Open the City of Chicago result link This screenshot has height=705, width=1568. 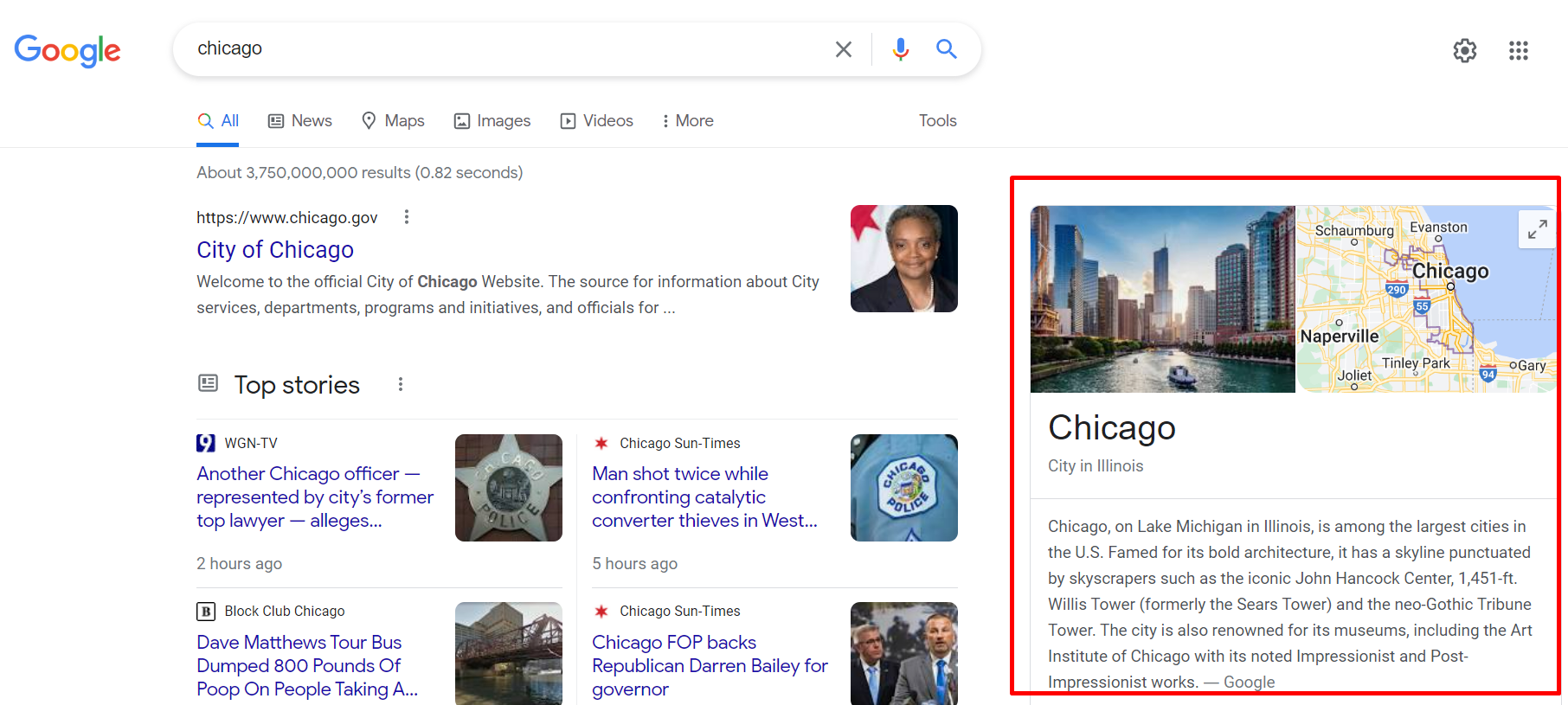coord(275,250)
